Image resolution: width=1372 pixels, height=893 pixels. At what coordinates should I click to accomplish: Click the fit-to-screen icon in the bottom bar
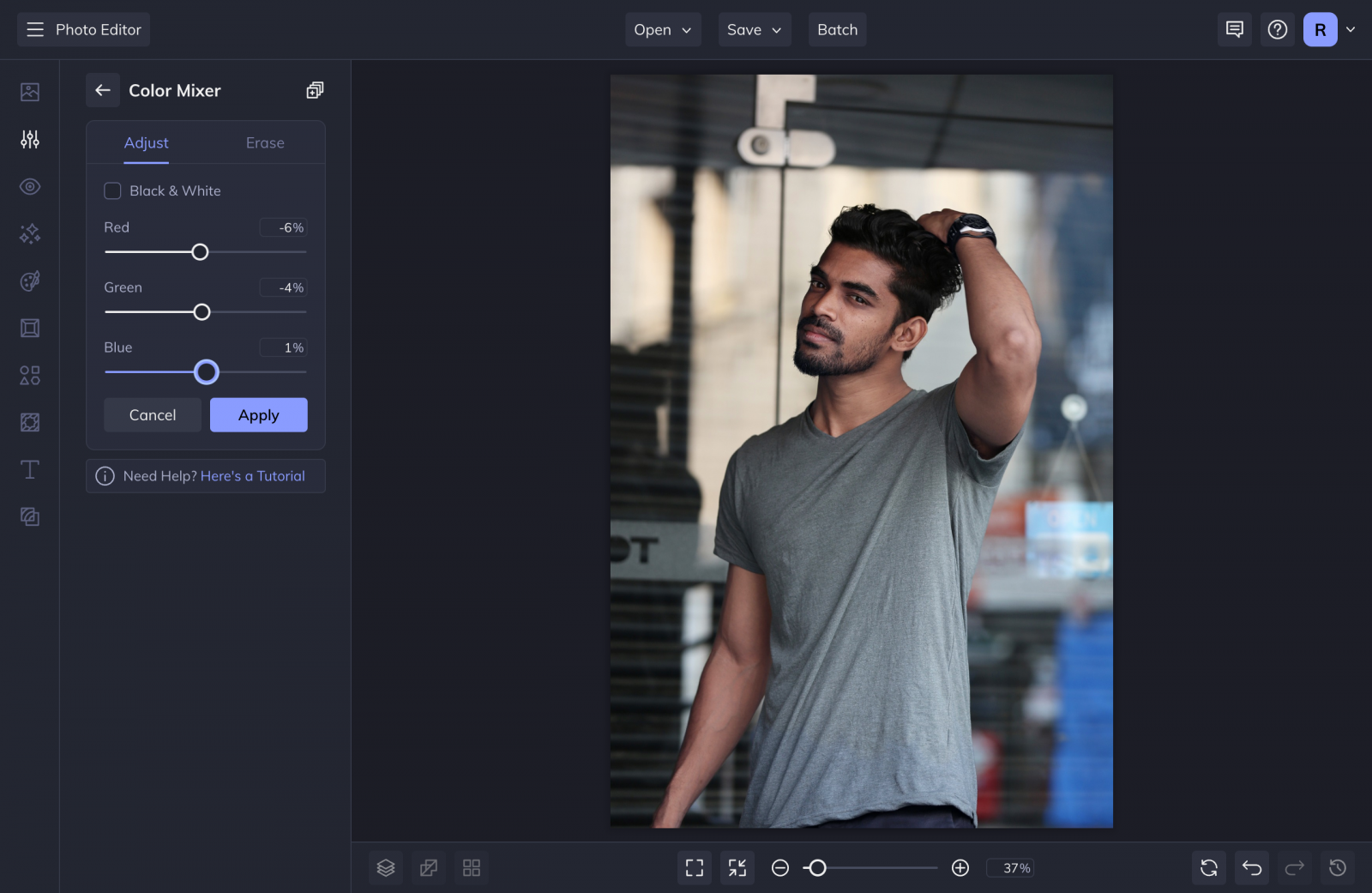coord(694,867)
